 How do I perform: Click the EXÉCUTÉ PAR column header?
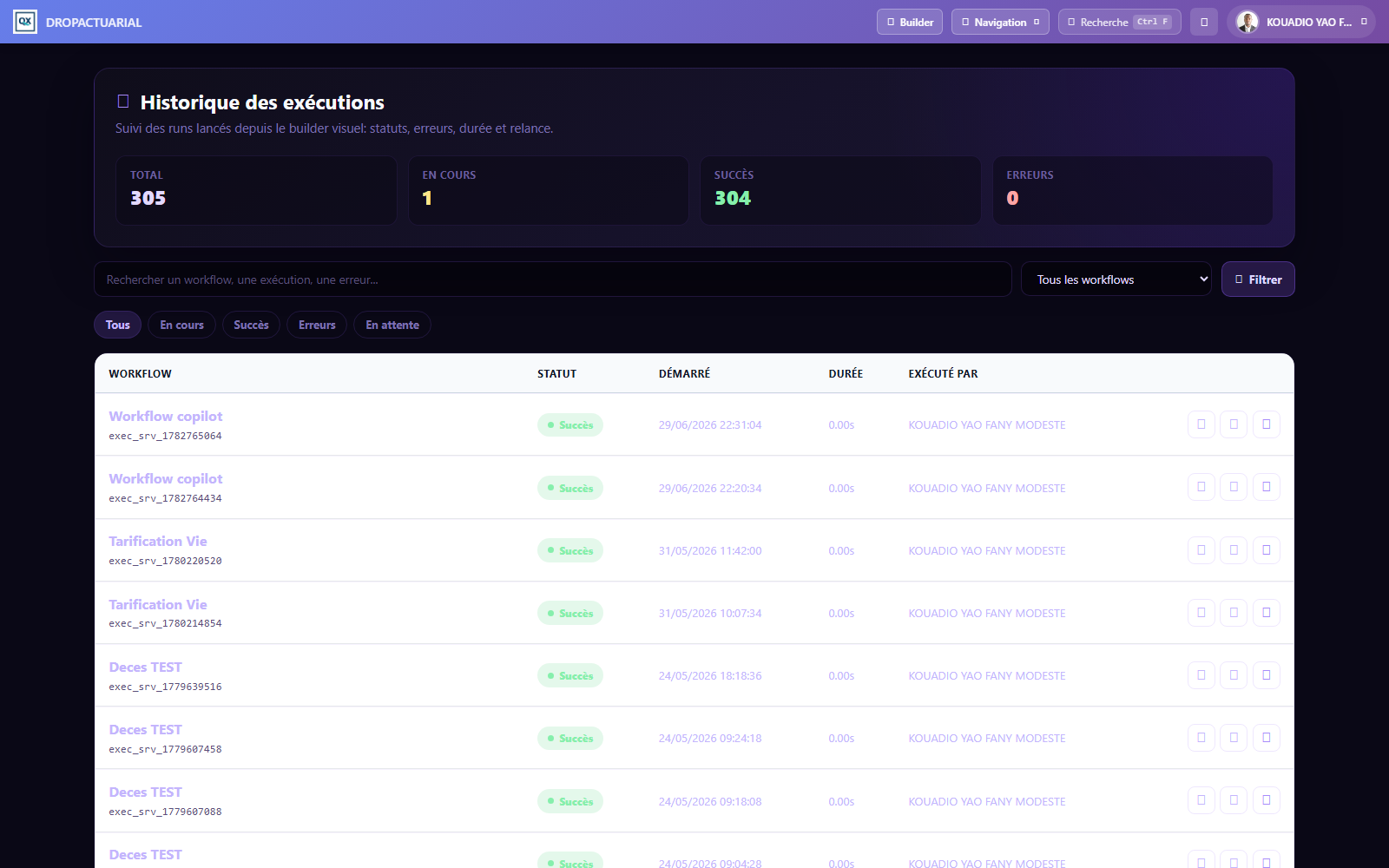[x=943, y=374]
